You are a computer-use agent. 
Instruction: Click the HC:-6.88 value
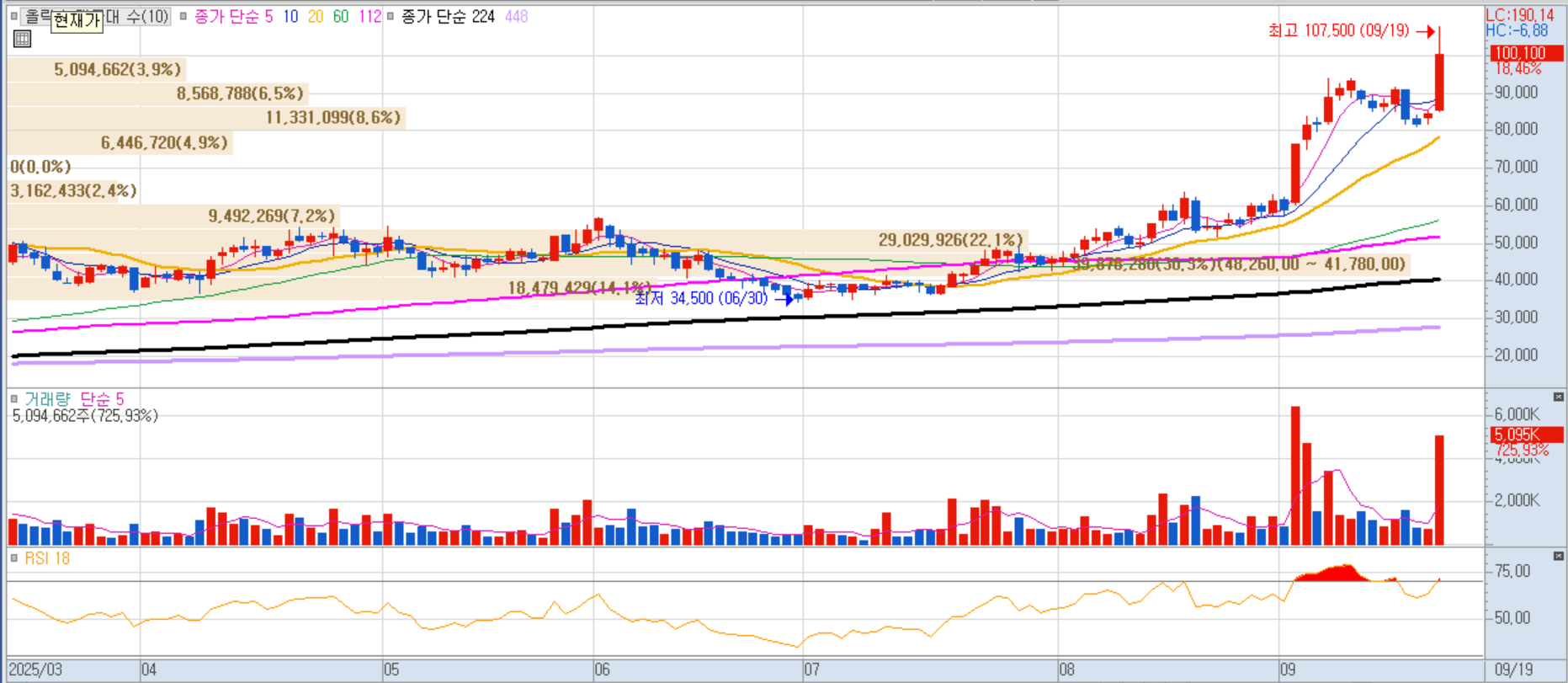pyautogui.click(x=1517, y=30)
